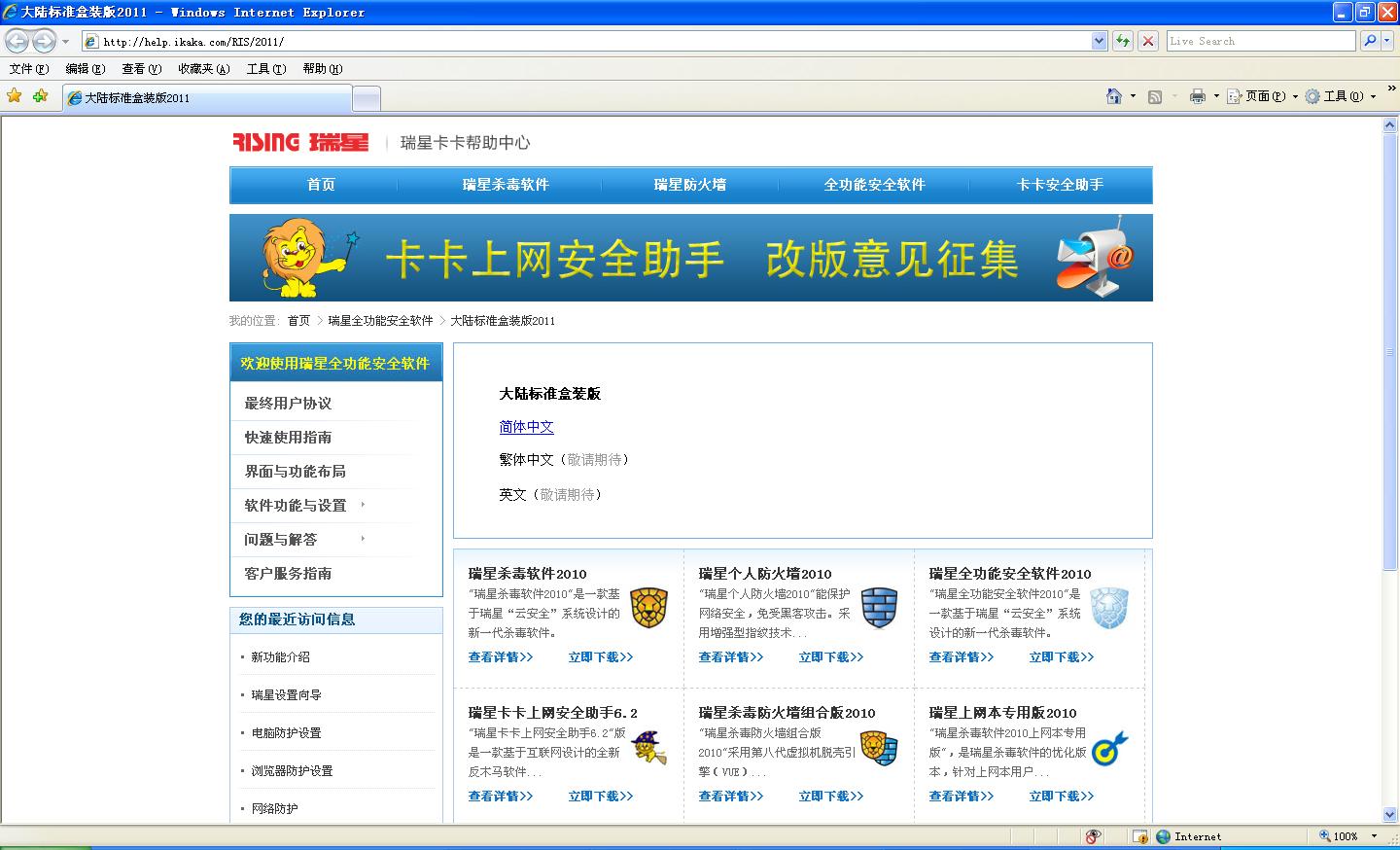This screenshot has width=1400, height=850.
Task: Open 卡卡安全助手 in the navigation bar
Action: point(1060,185)
